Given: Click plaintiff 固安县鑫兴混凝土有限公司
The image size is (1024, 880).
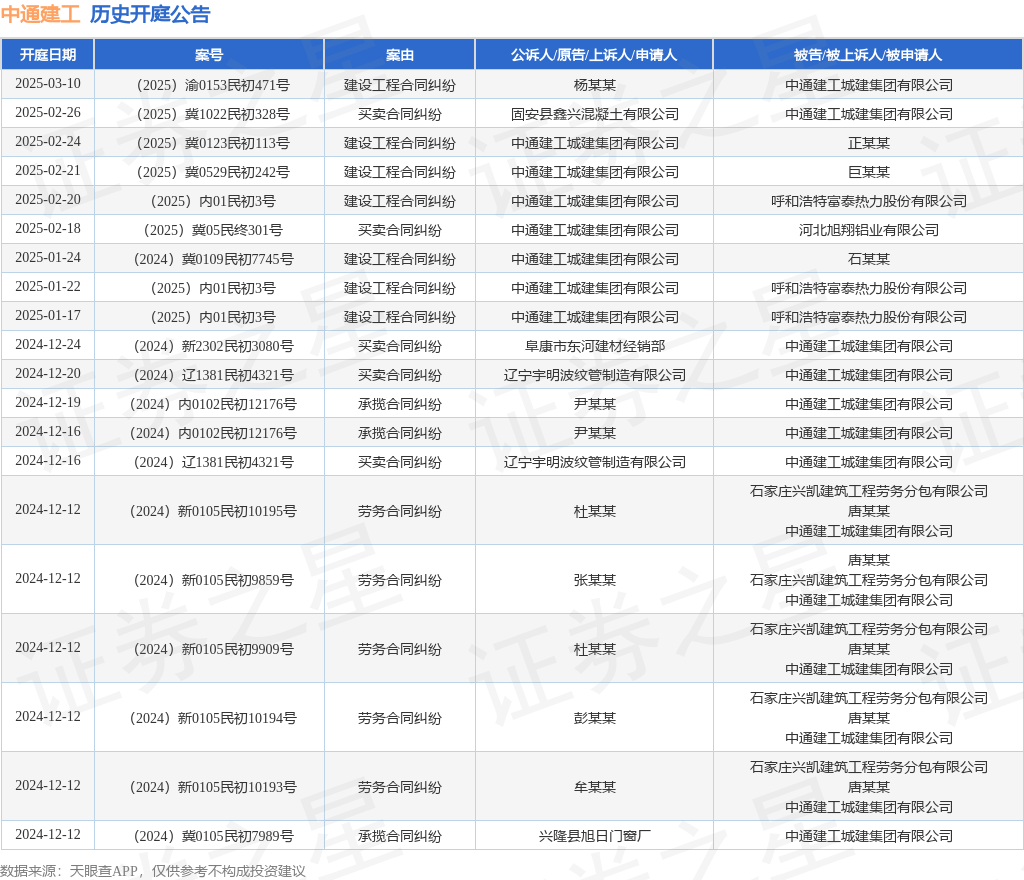Looking at the screenshot, I should pos(594,114).
